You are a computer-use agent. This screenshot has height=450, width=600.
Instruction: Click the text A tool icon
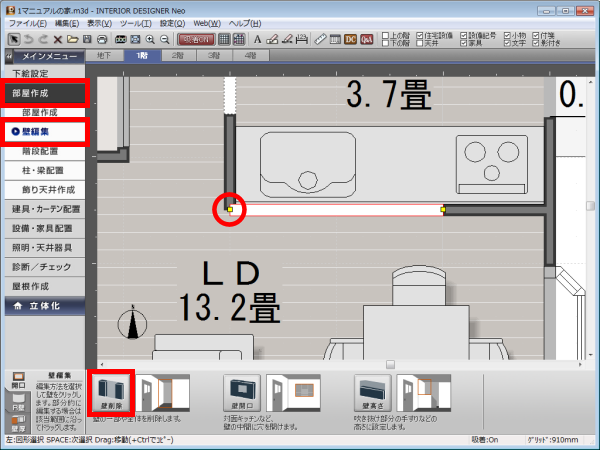tap(257, 39)
